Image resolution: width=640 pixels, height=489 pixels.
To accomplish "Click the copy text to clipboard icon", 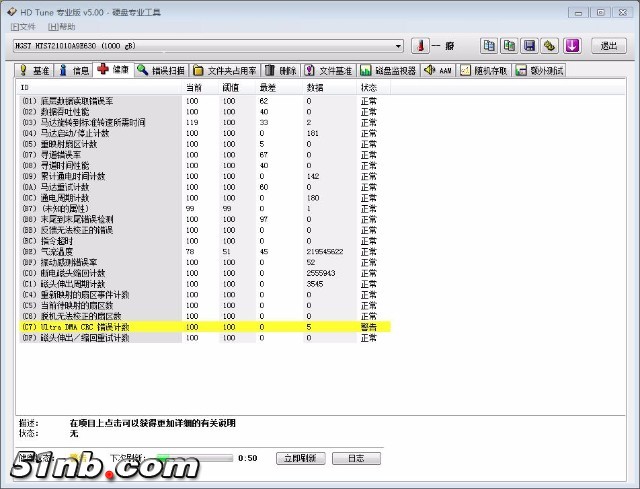I will (489, 46).
